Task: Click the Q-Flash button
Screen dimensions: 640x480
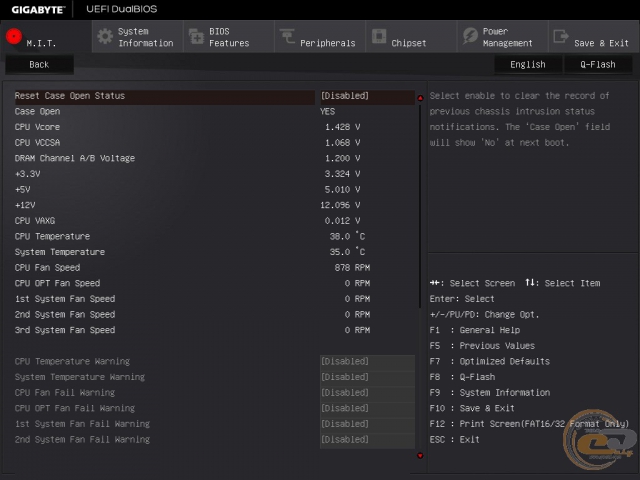Action: tap(598, 64)
